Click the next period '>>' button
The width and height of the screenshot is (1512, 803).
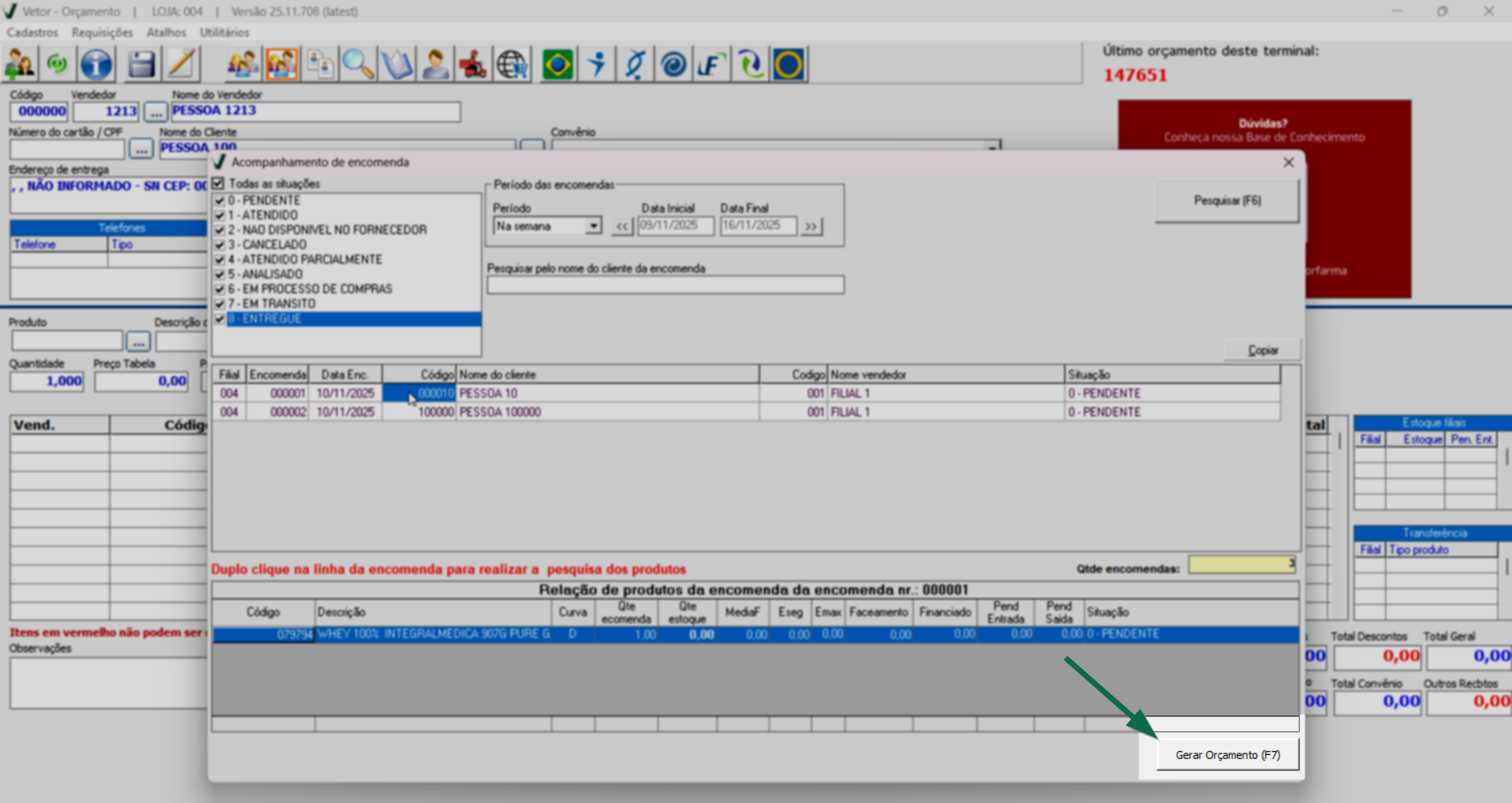(x=810, y=226)
